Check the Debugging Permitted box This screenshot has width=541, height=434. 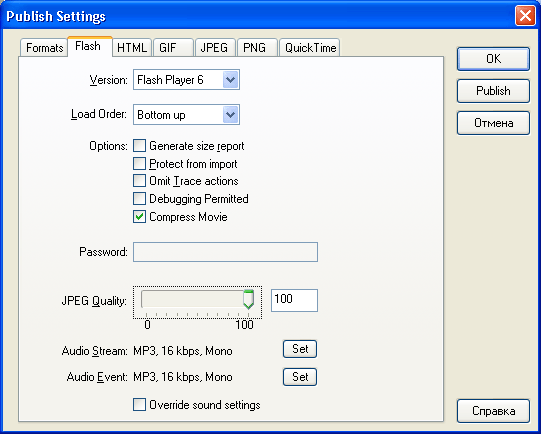point(139,198)
